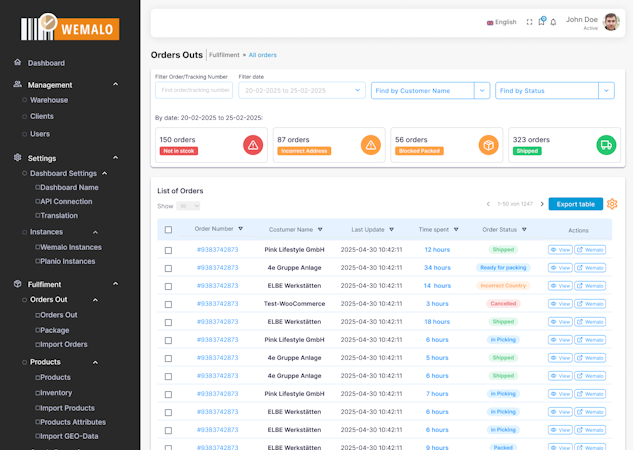Open Dashboard home icon in sidebar

(17, 62)
